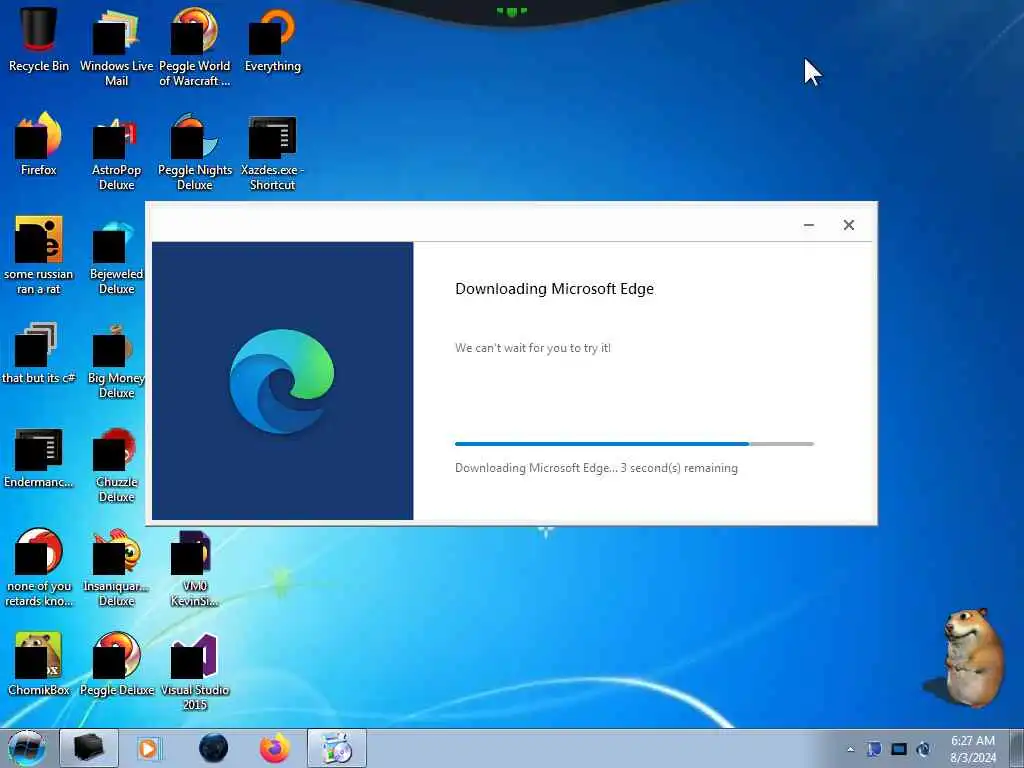This screenshot has width=1024, height=768.
Task: Select the 'some russian ran a rat' icon
Action: 39,255
